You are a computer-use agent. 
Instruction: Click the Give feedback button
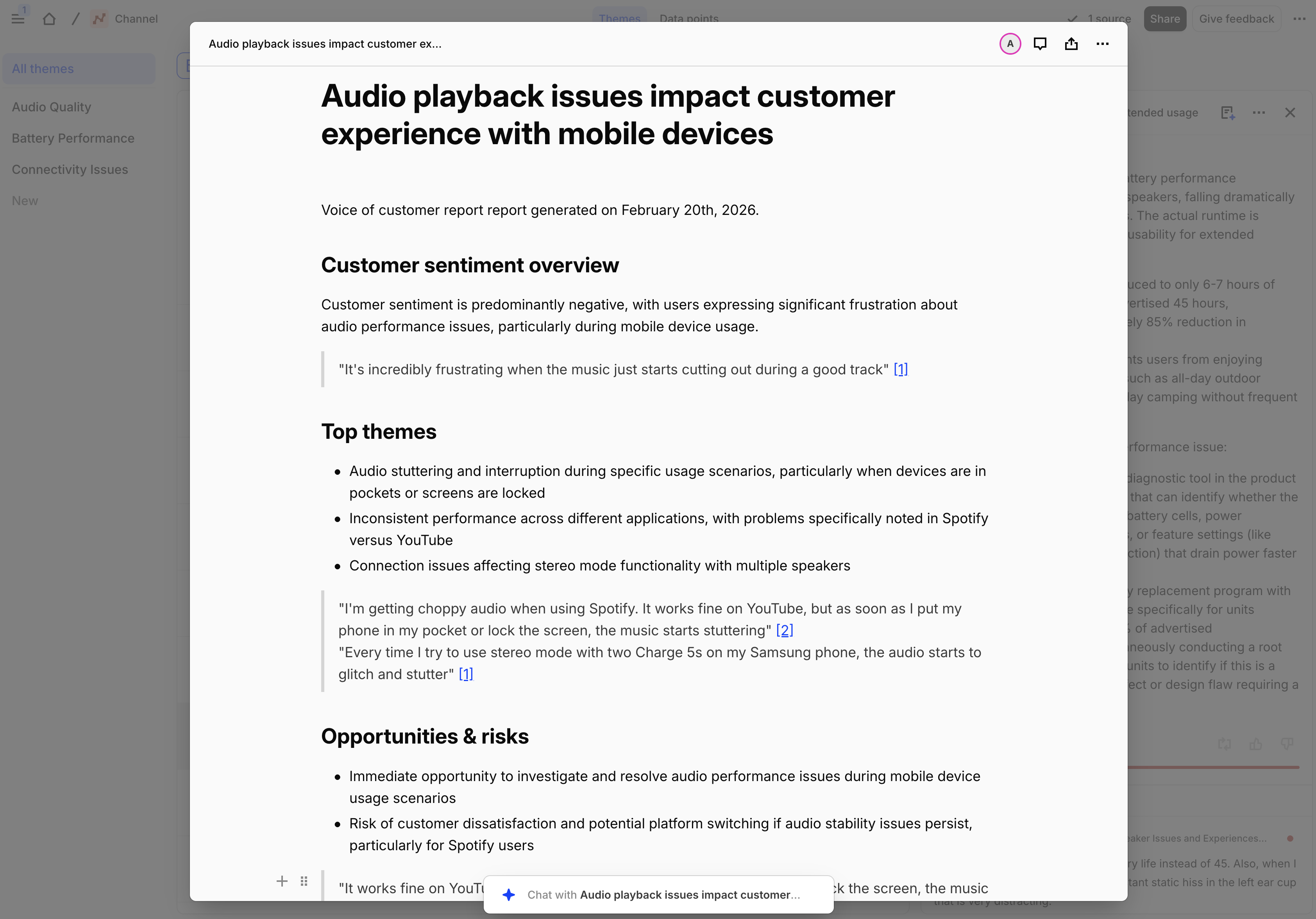pyautogui.click(x=1236, y=18)
